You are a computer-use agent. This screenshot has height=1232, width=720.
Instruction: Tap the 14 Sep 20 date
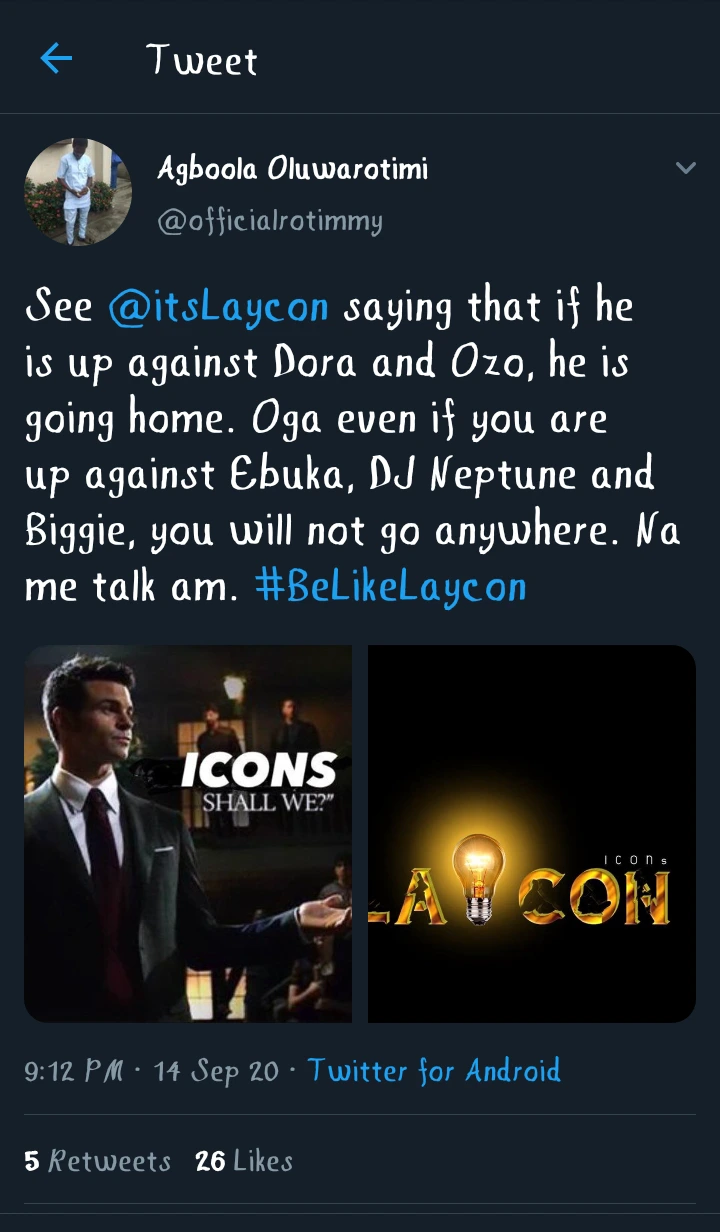coord(217,1071)
